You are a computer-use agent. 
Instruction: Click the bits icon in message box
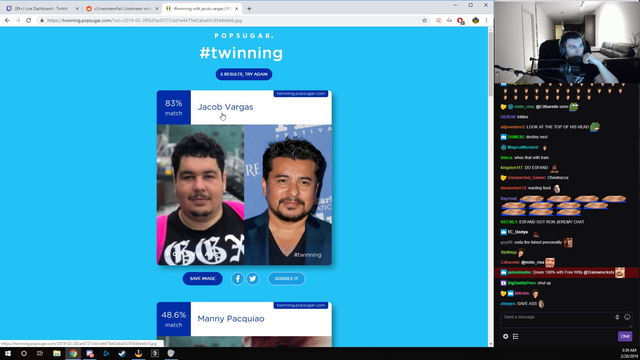617,317
